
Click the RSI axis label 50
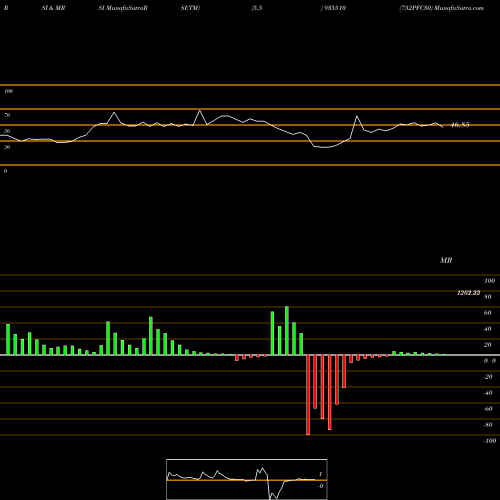pyautogui.click(x=7, y=131)
